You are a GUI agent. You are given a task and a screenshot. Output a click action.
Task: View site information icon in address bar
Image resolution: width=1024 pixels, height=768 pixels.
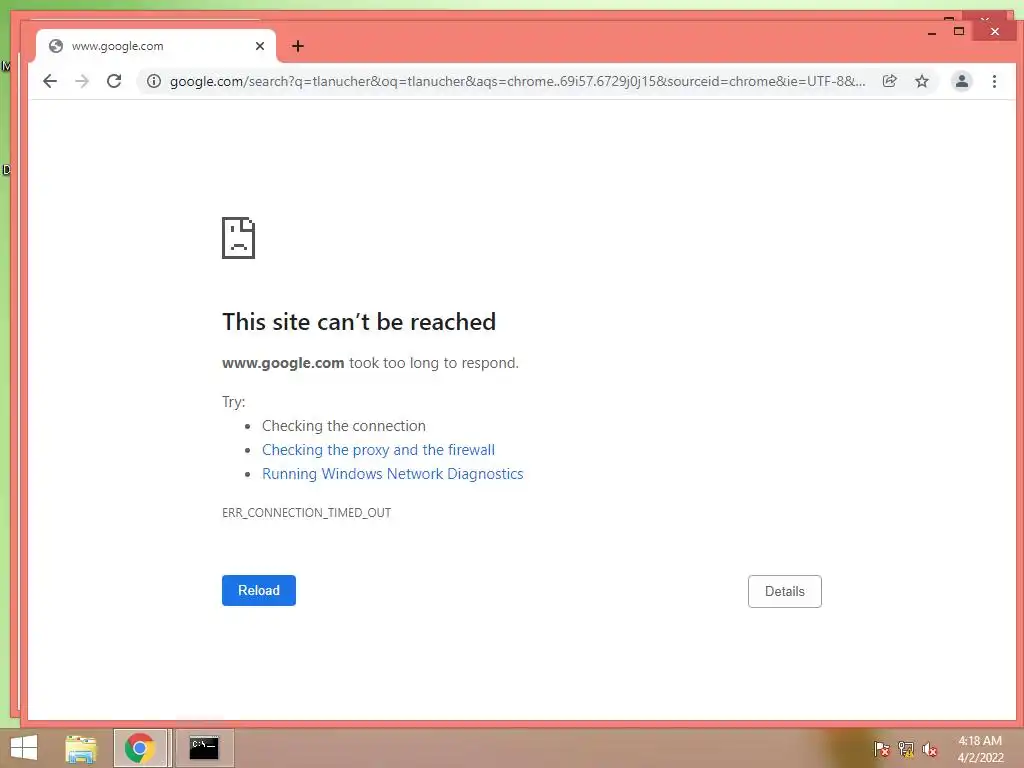point(153,81)
